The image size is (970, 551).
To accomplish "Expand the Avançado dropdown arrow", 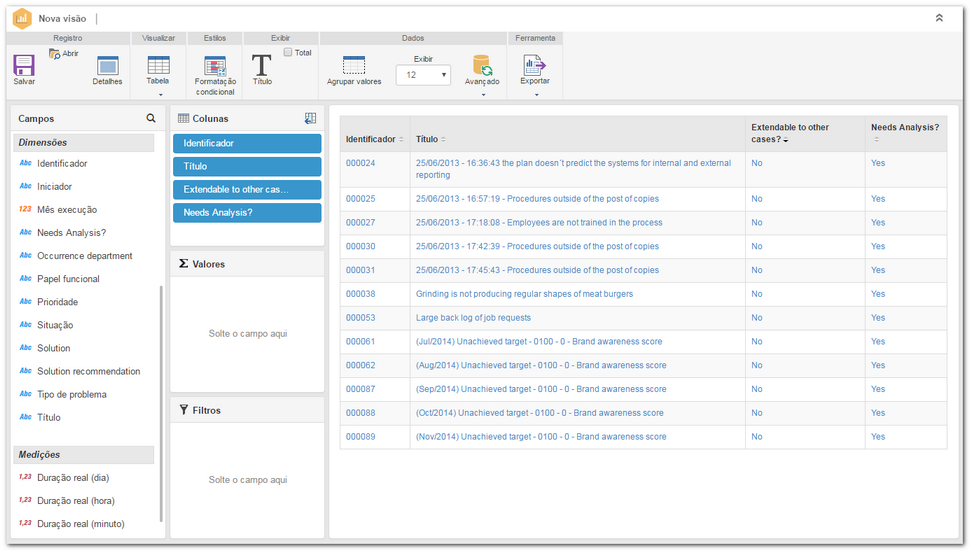I will coord(483,95).
